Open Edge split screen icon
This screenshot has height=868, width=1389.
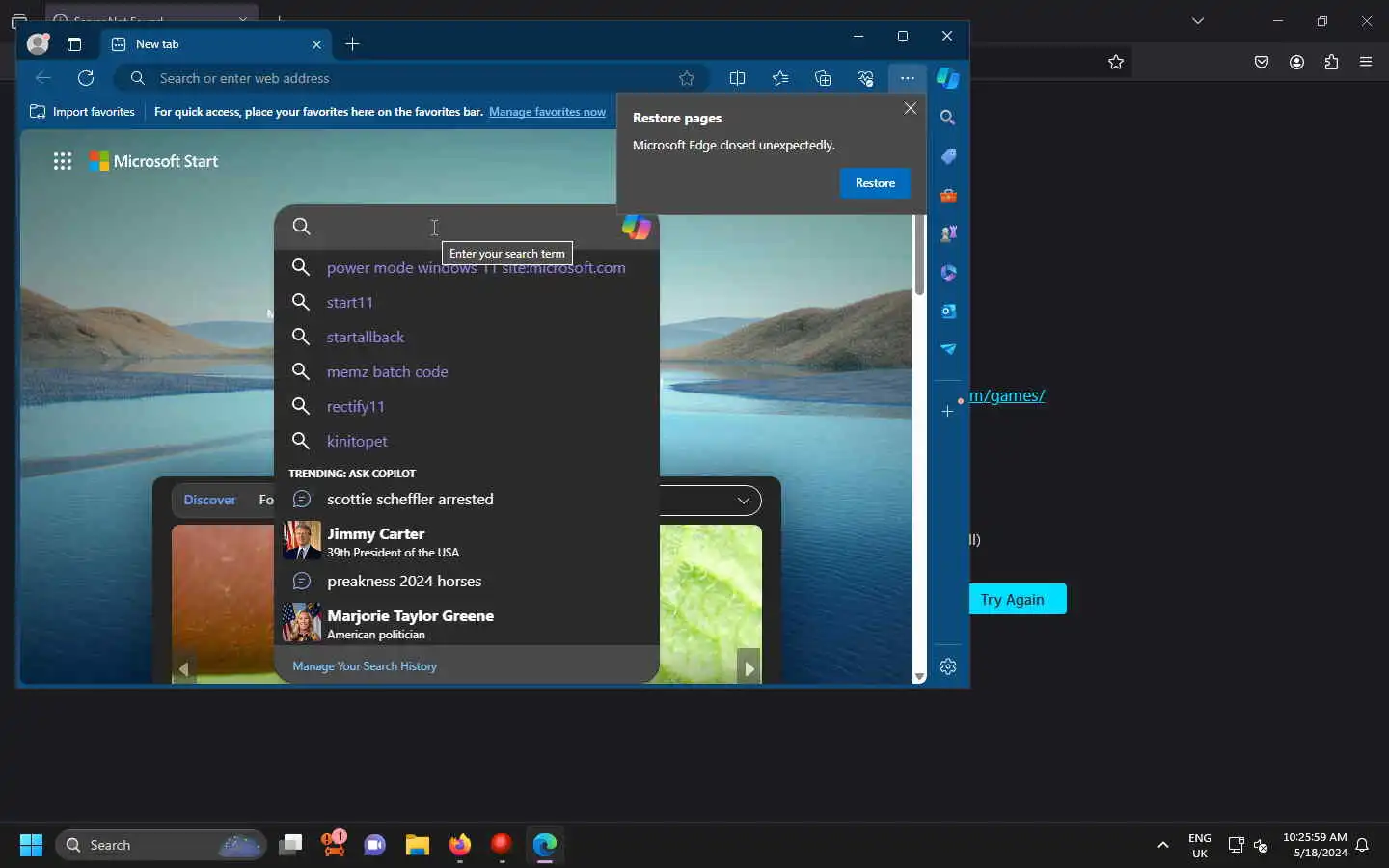(x=738, y=78)
